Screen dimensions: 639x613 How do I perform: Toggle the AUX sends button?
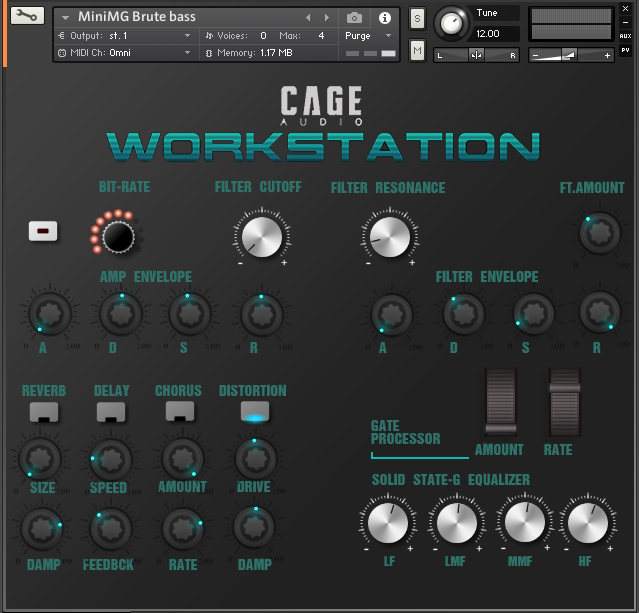[x=625, y=36]
